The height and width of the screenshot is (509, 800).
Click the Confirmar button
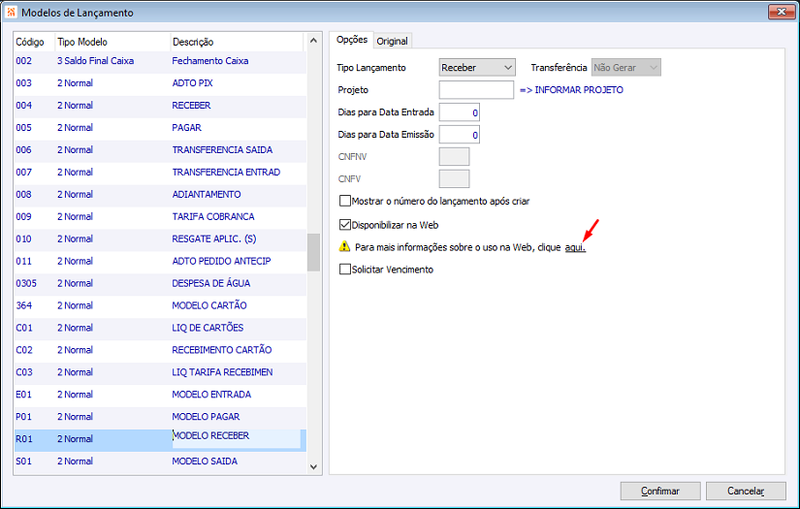pos(660,491)
